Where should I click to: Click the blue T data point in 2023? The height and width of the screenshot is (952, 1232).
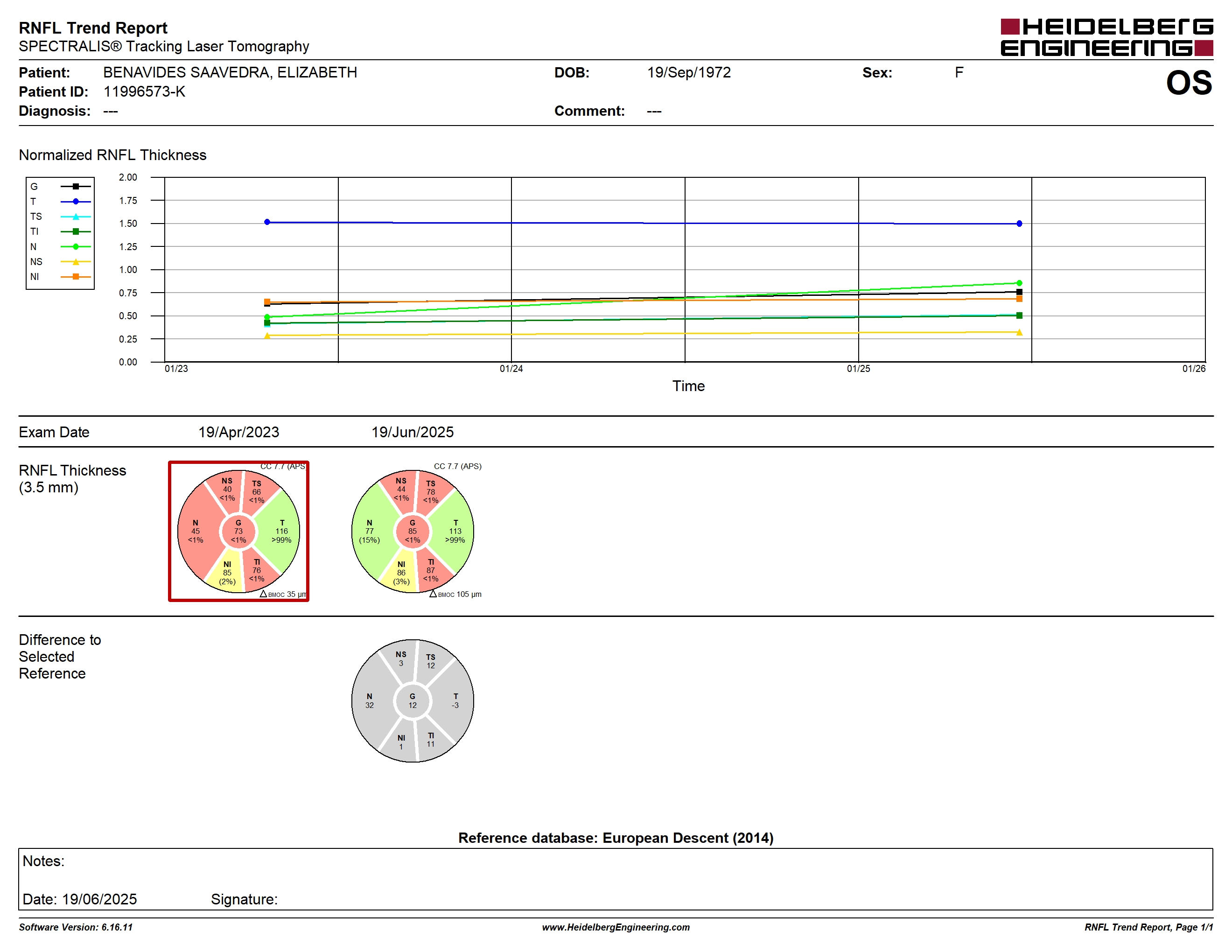267,222
